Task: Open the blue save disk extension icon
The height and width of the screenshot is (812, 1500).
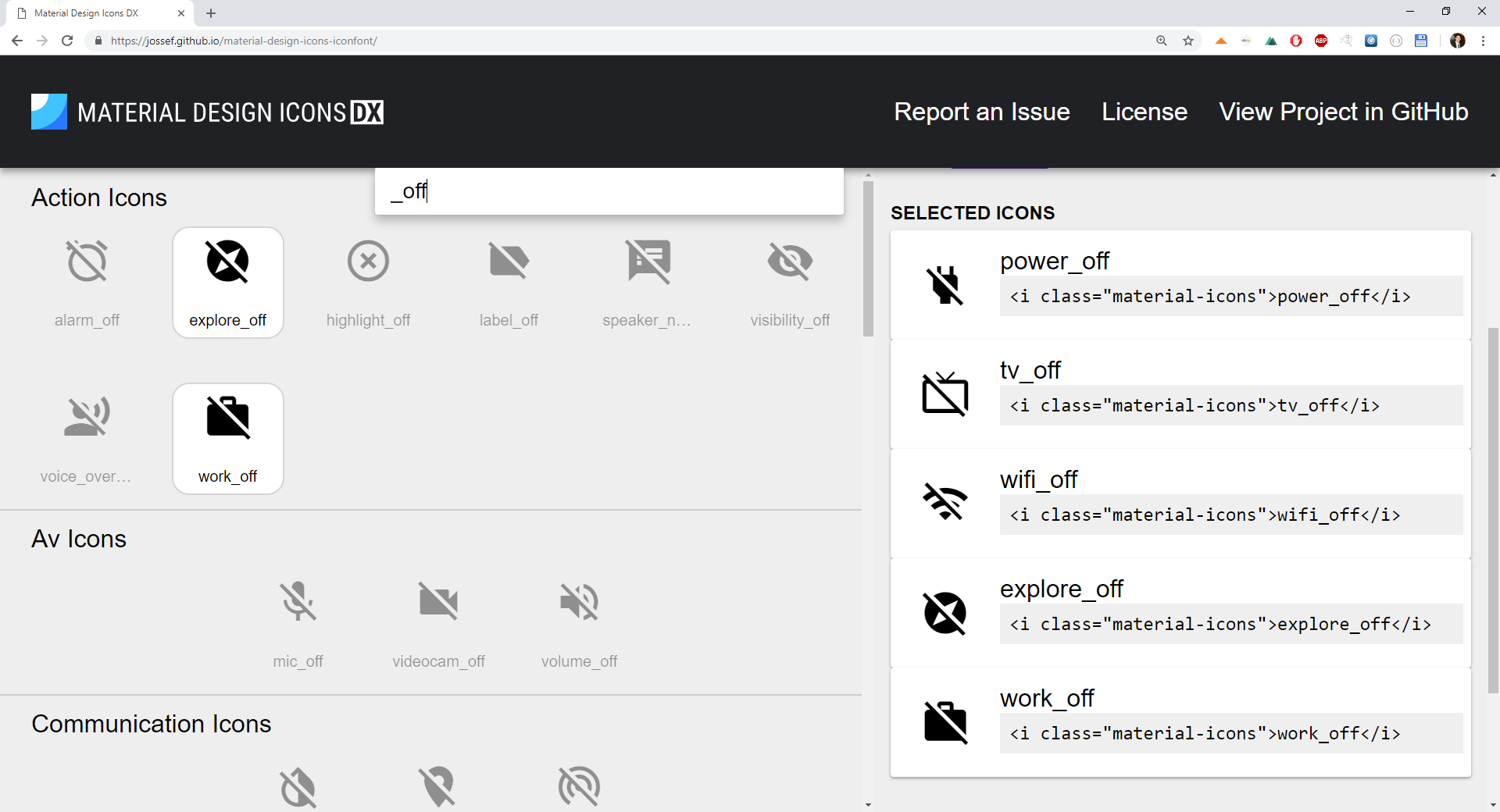Action: [x=1421, y=41]
